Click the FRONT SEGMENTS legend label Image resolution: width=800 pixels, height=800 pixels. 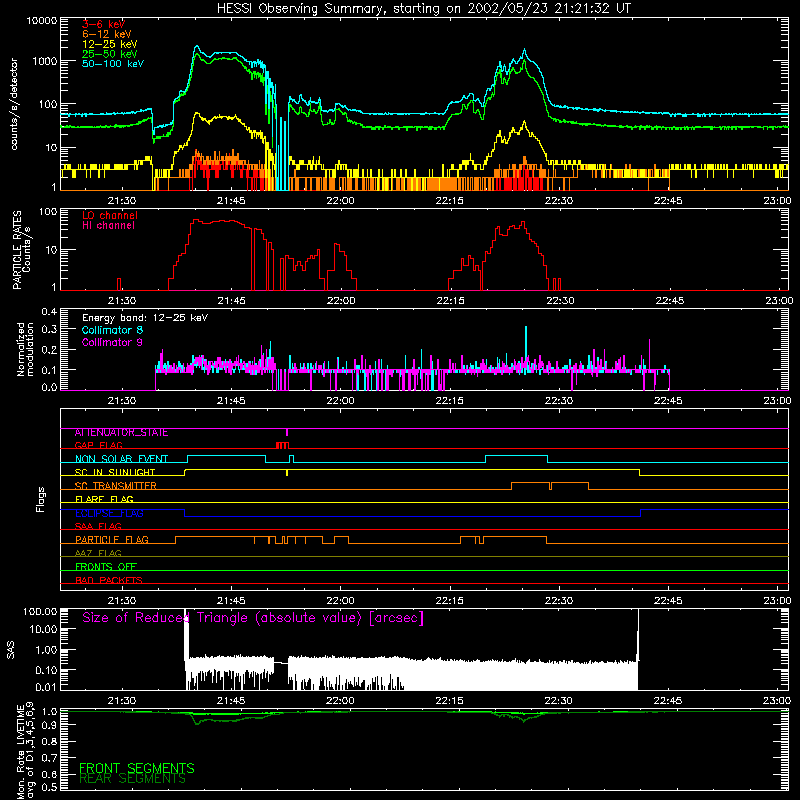coord(137,768)
